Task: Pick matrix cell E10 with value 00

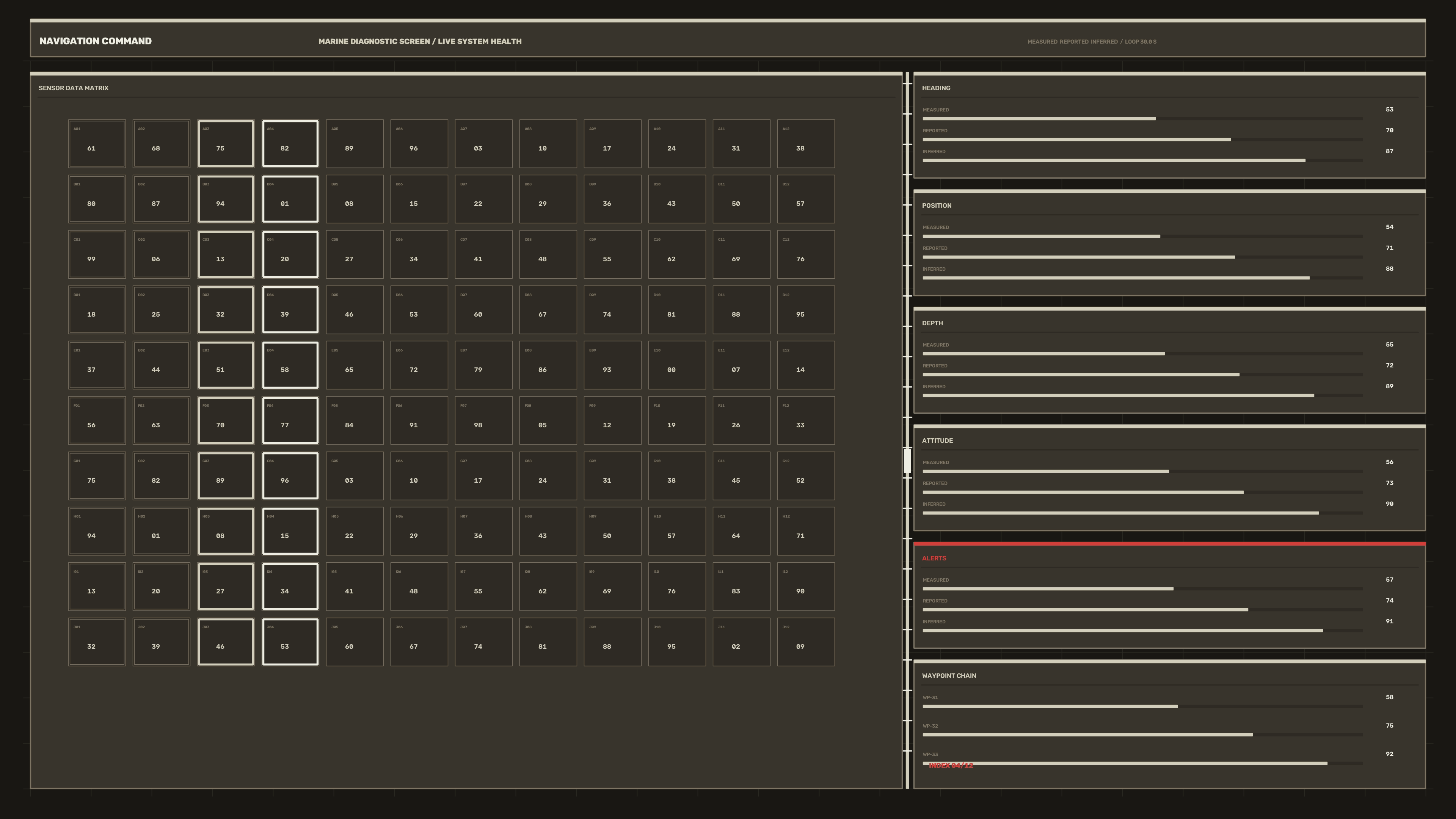Action: [676, 365]
